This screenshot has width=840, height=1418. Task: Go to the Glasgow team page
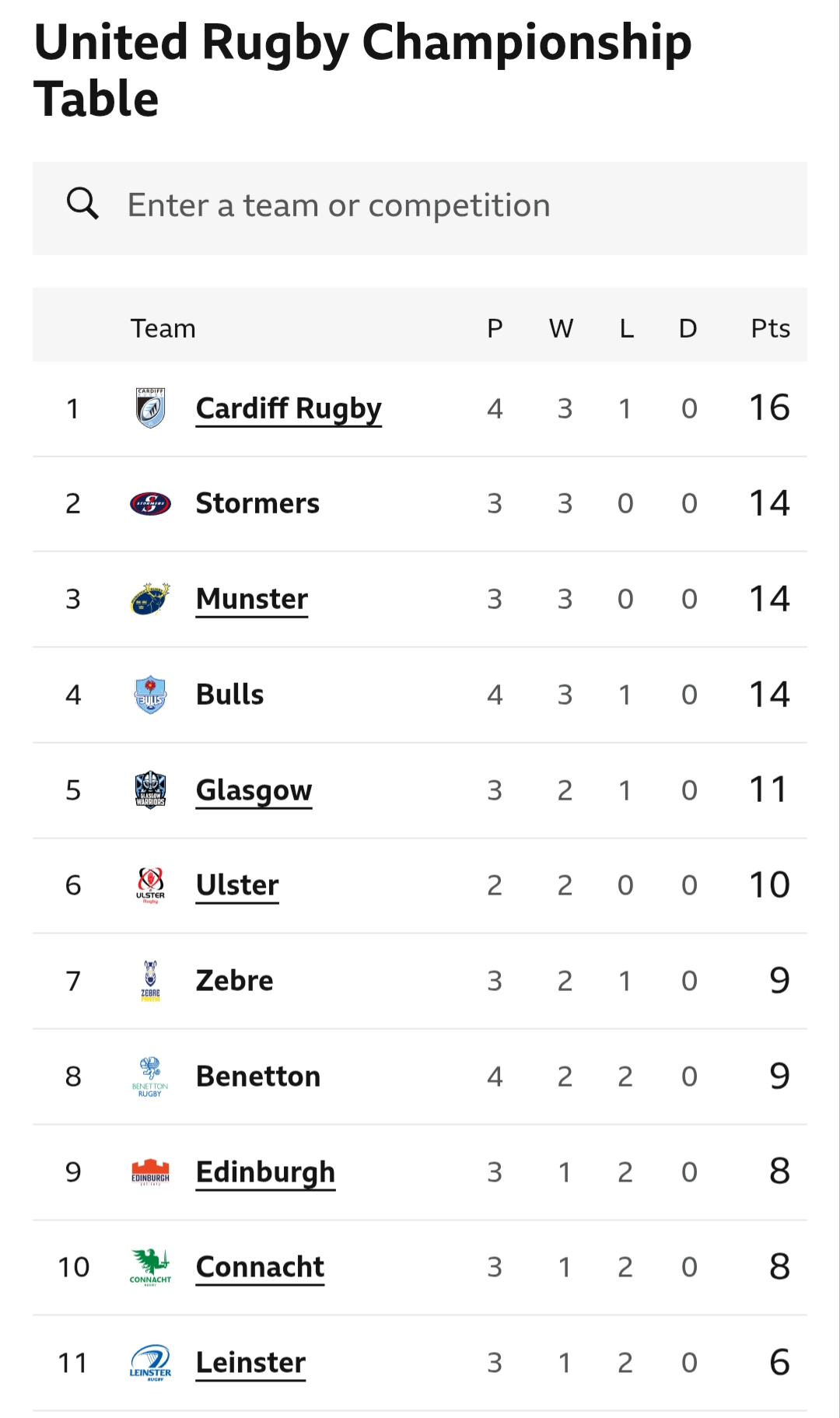254,790
